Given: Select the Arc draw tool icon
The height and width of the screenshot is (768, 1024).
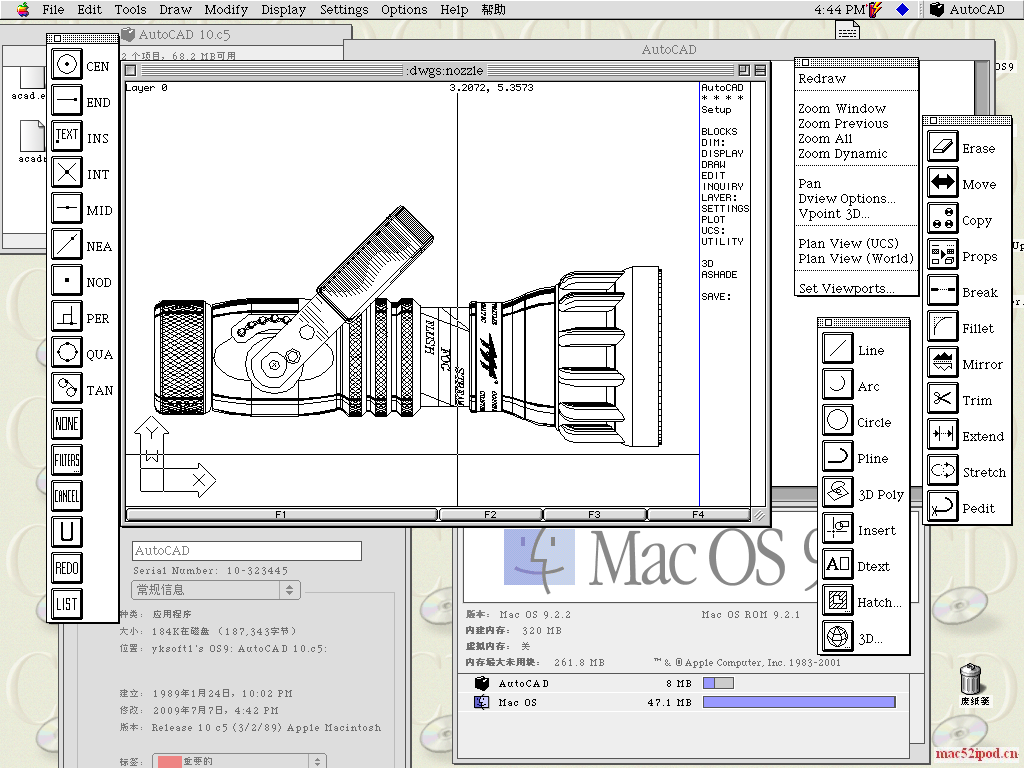Looking at the screenshot, I should pos(837,384).
